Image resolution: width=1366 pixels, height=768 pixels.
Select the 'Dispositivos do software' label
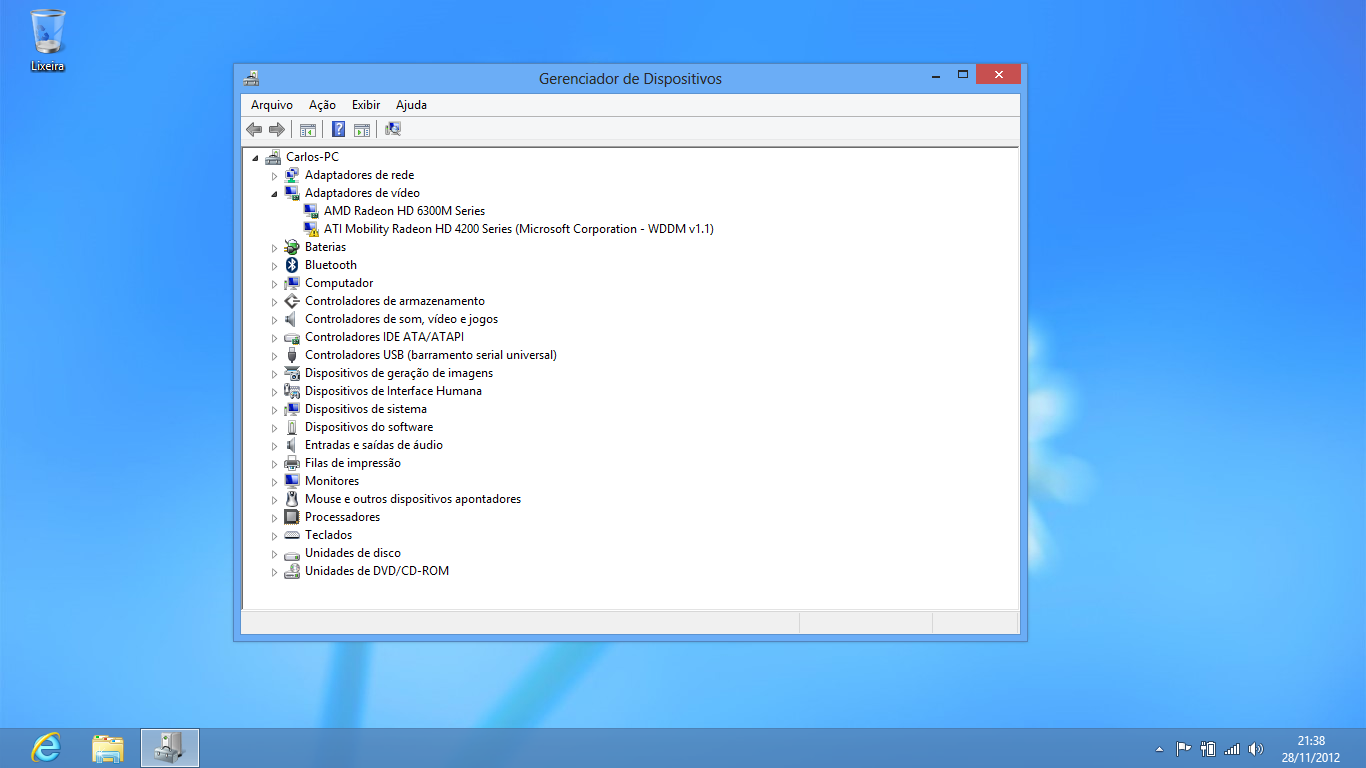coord(369,427)
